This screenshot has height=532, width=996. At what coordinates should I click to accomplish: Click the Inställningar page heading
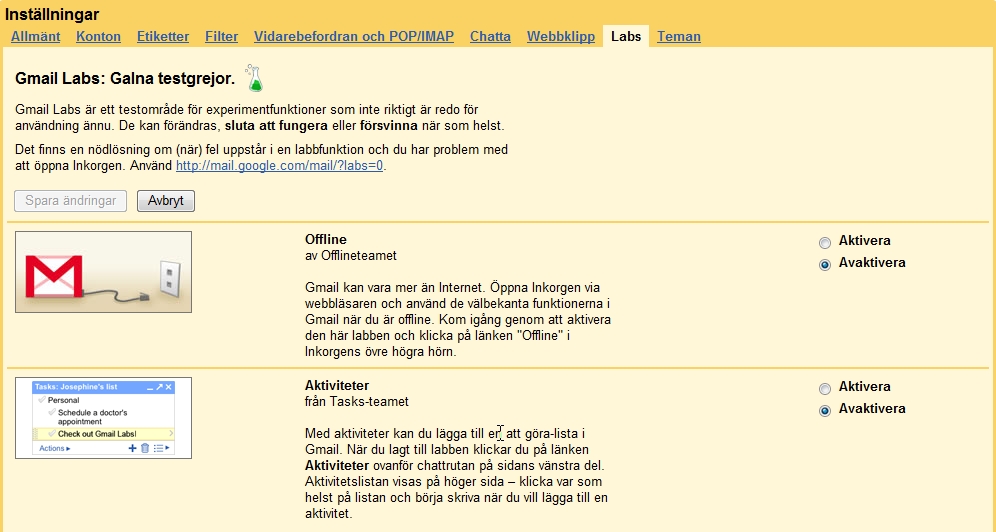pos(52,14)
